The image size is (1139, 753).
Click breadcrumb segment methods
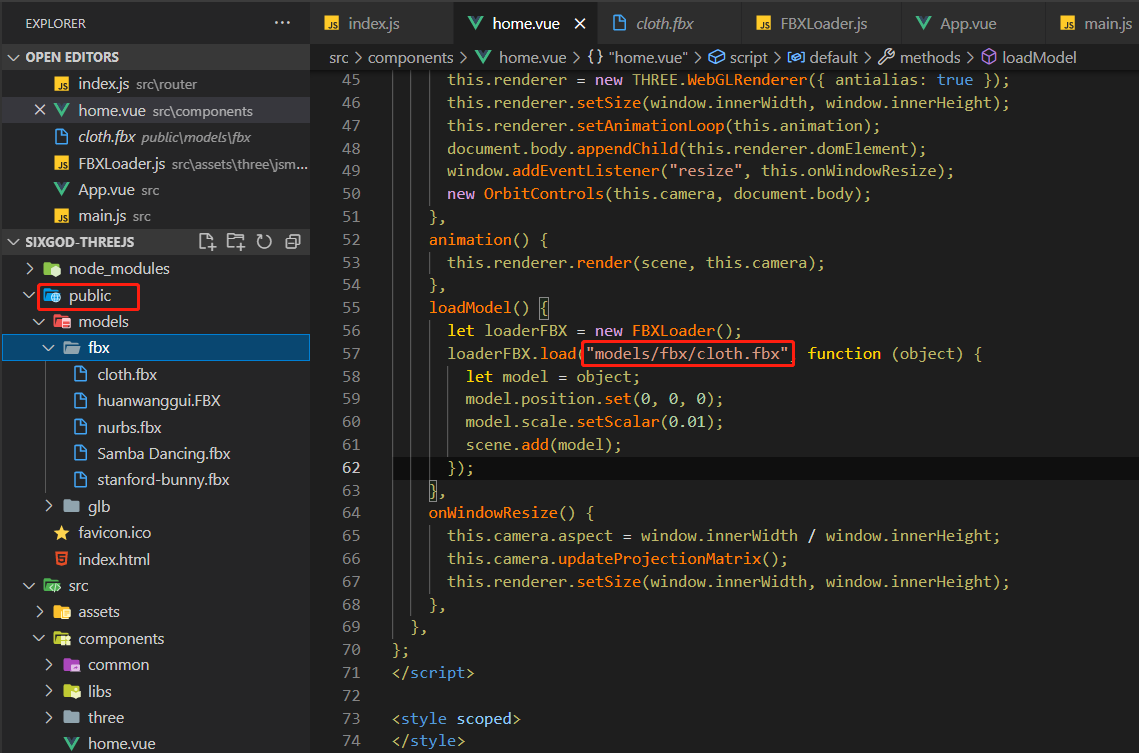click(920, 57)
